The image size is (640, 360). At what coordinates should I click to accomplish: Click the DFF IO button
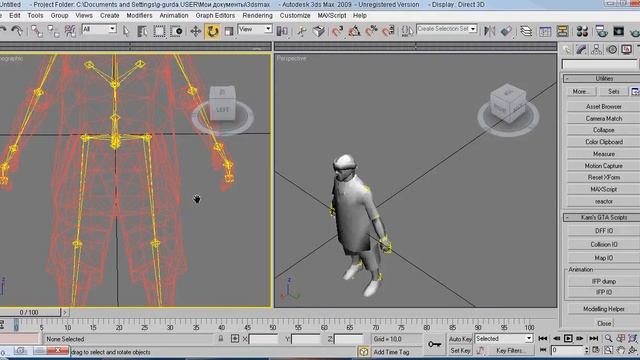604,231
